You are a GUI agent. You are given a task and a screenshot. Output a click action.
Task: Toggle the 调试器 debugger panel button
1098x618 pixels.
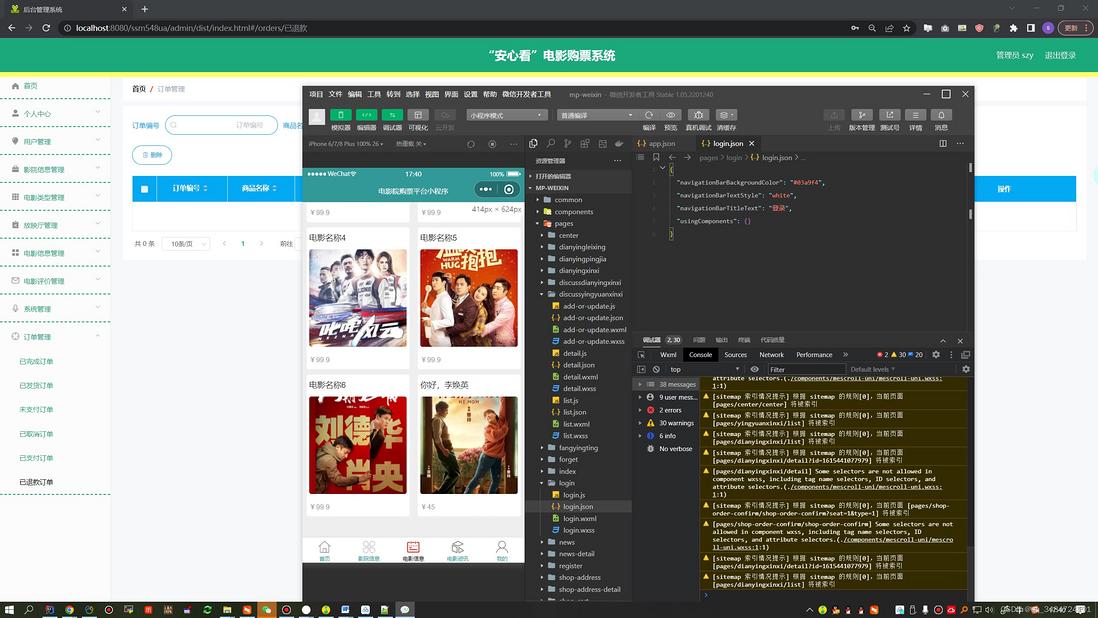[x=392, y=115]
